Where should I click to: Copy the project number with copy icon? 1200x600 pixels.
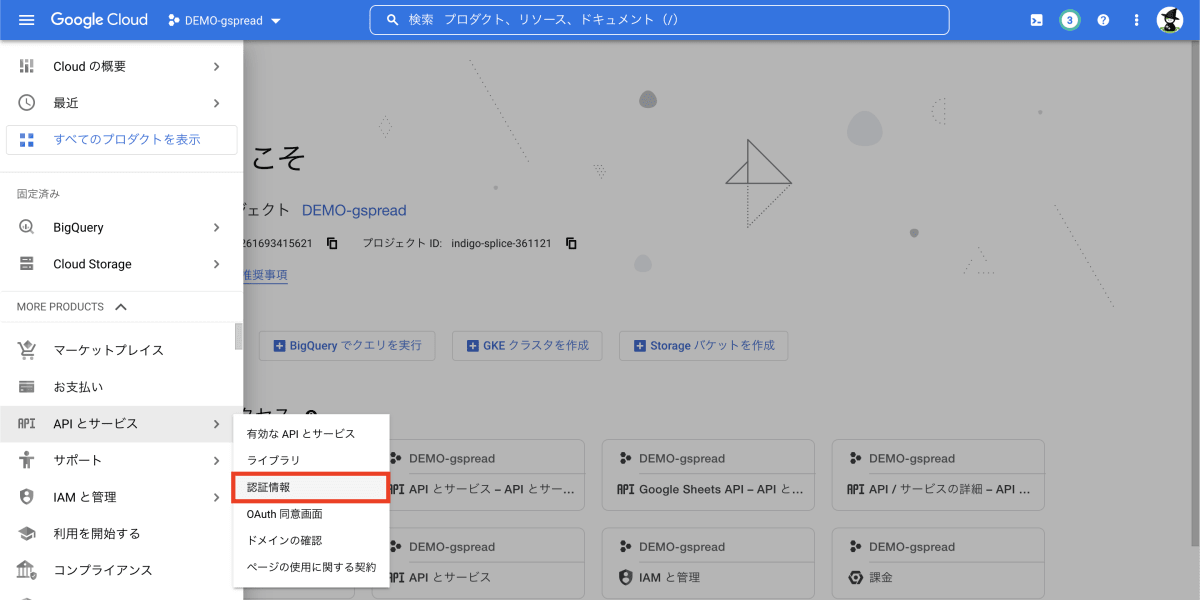point(332,243)
